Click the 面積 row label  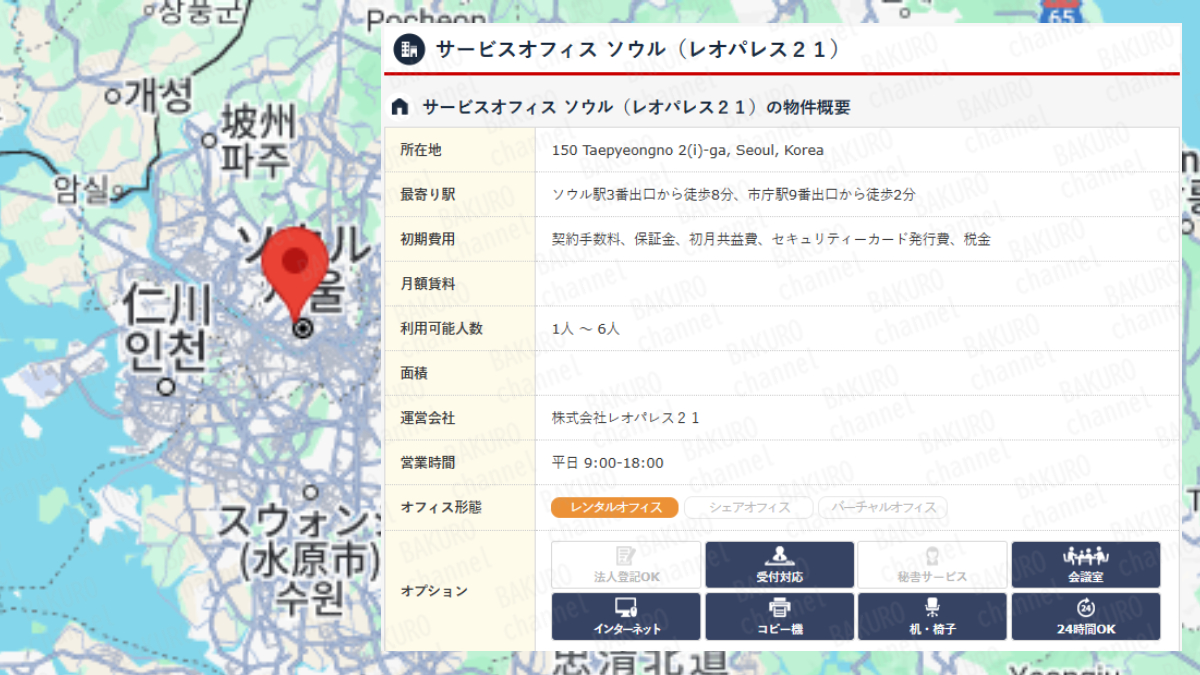(414, 373)
